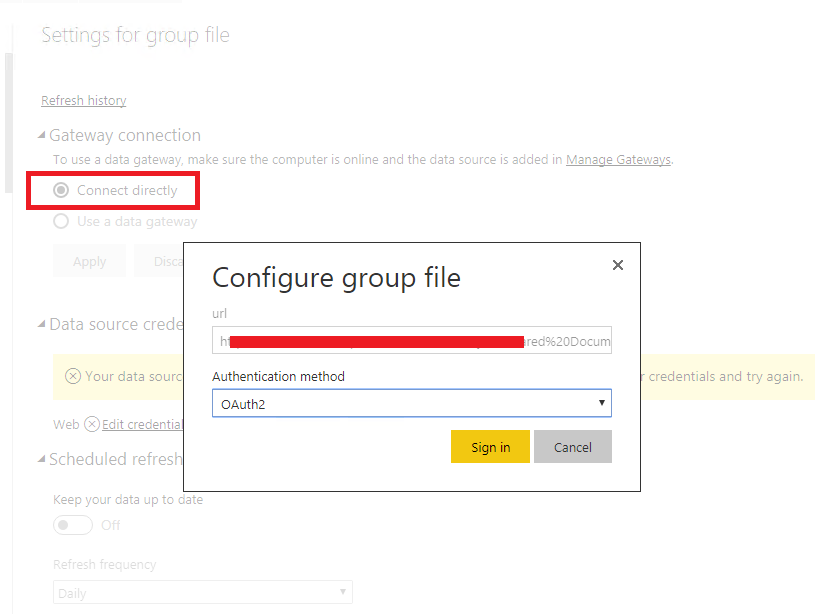Select the Connect directly radio button
The width and height of the screenshot is (832, 614).
click(x=61, y=190)
